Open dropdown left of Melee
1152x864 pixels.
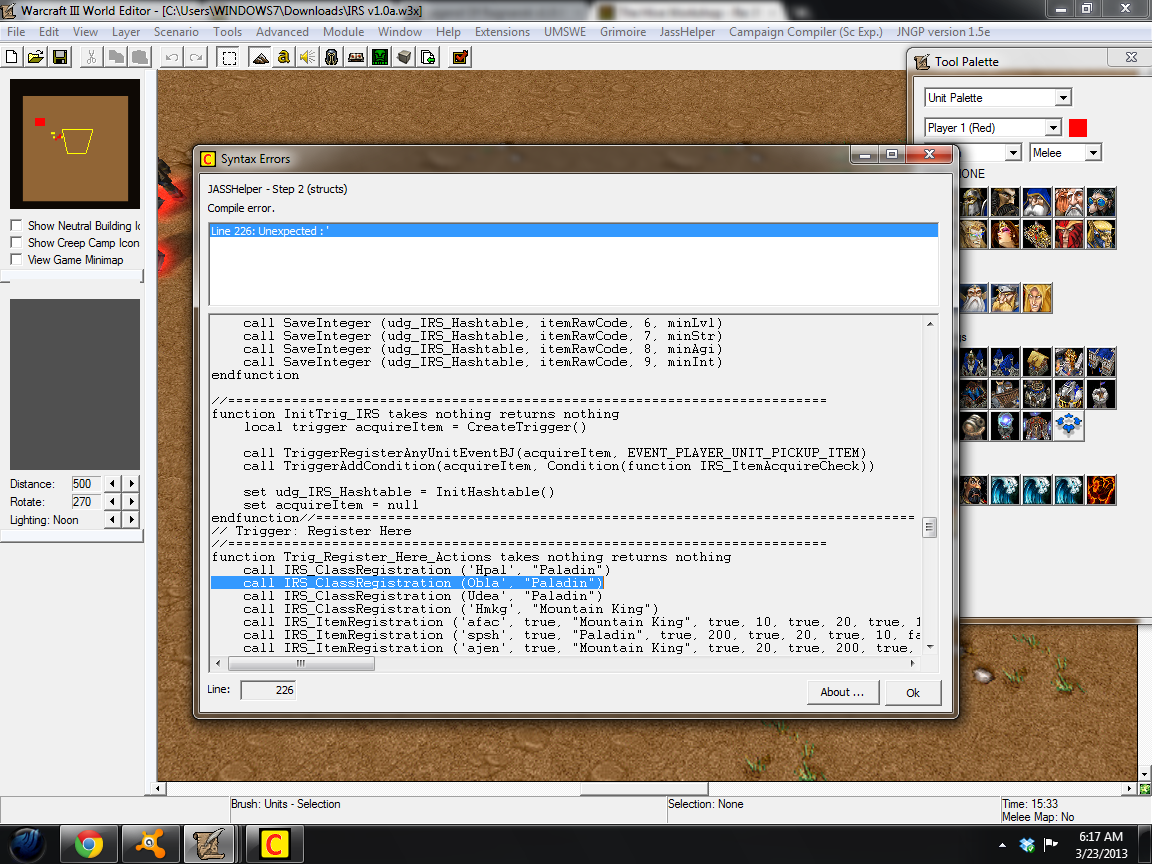(x=1013, y=153)
